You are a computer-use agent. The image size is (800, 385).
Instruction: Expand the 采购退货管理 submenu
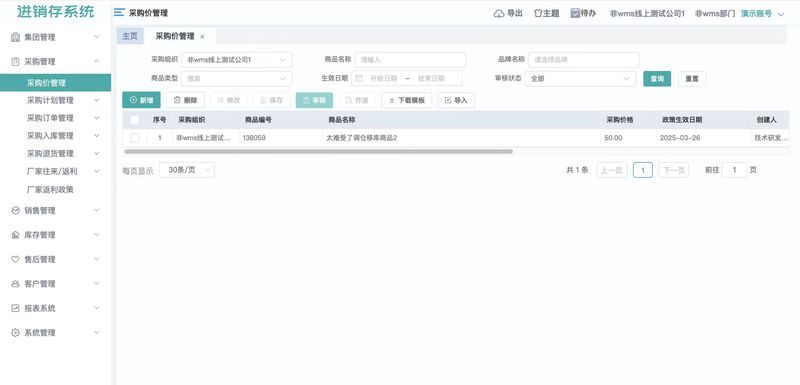(x=96, y=154)
